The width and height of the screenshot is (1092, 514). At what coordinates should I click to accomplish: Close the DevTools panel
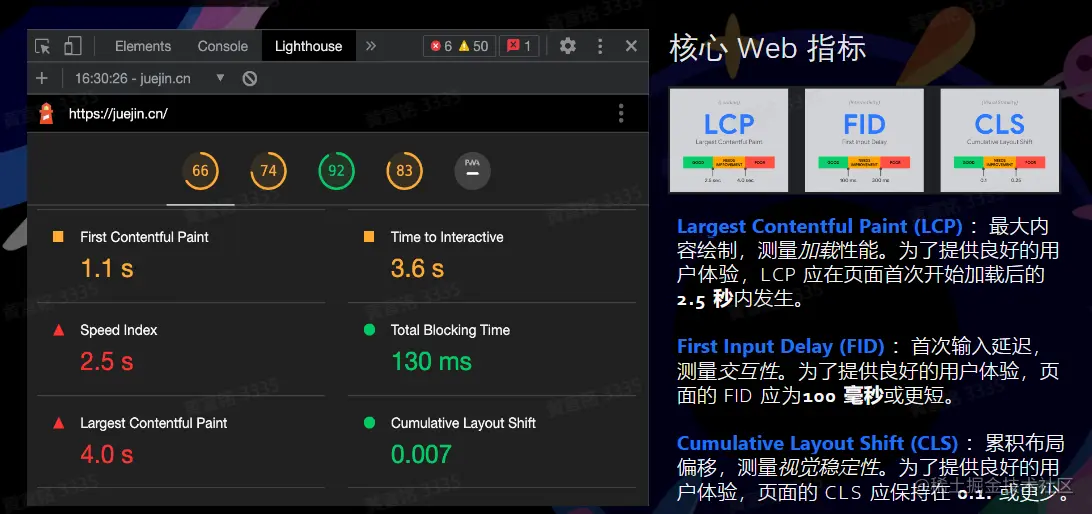click(631, 47)
